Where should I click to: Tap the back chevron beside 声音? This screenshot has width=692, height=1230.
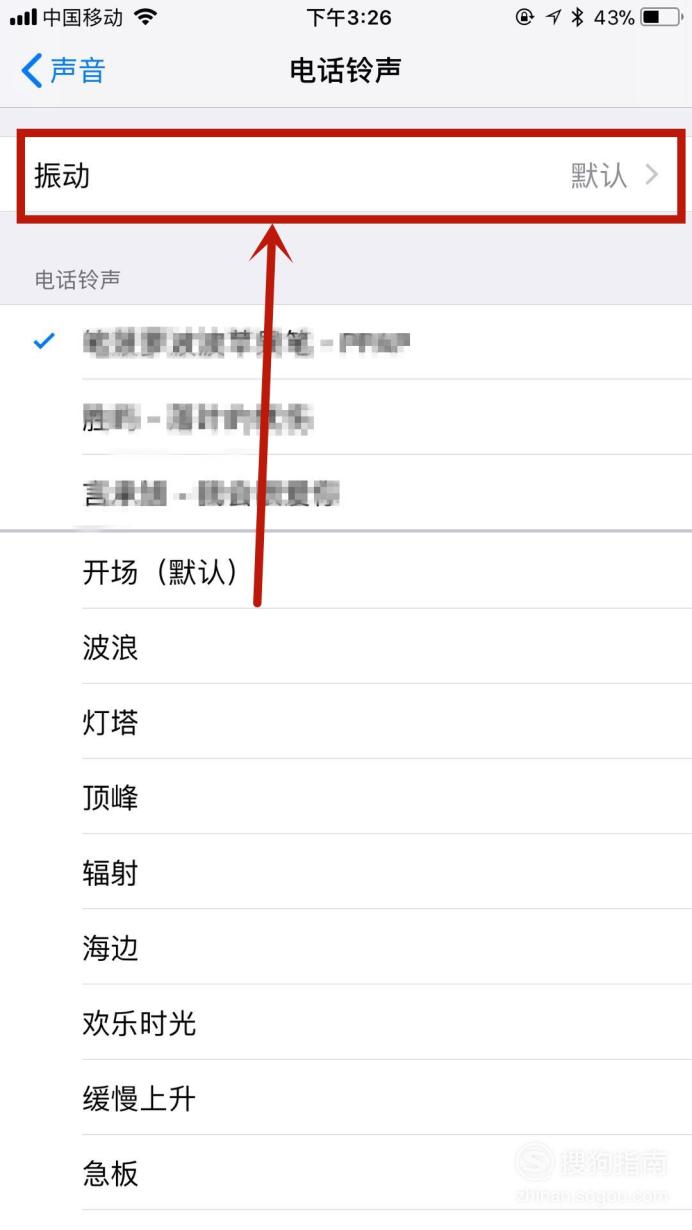click(x=31, y=71)
